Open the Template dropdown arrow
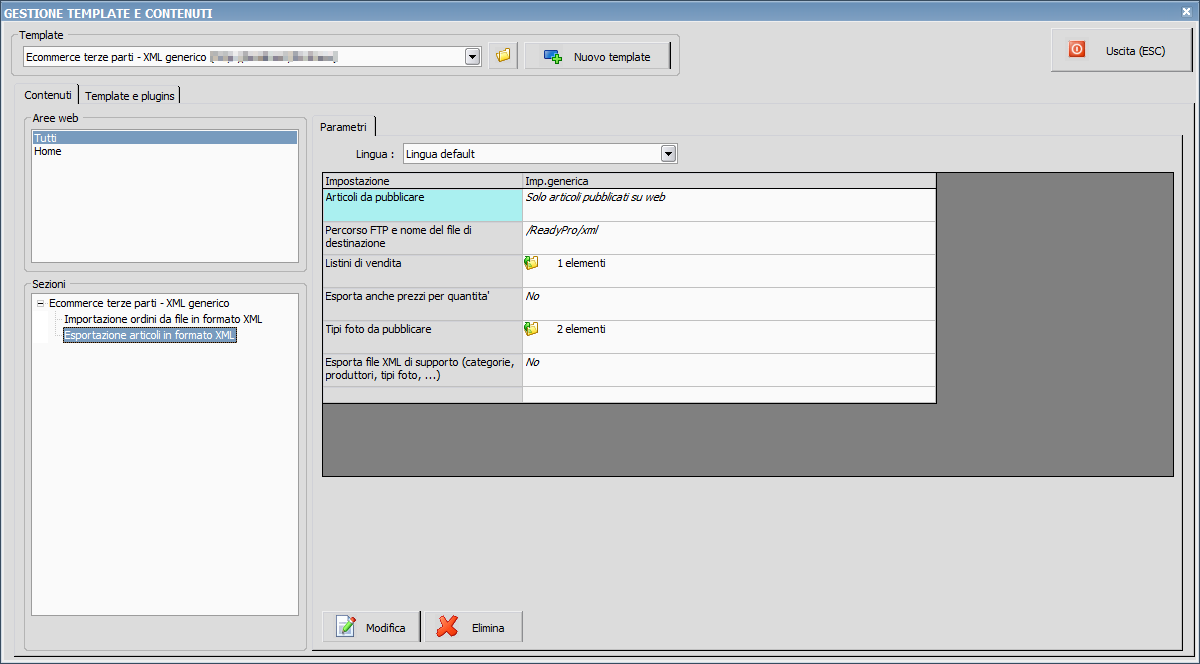This screenshot has width=1200, height=664. [473, 56]
